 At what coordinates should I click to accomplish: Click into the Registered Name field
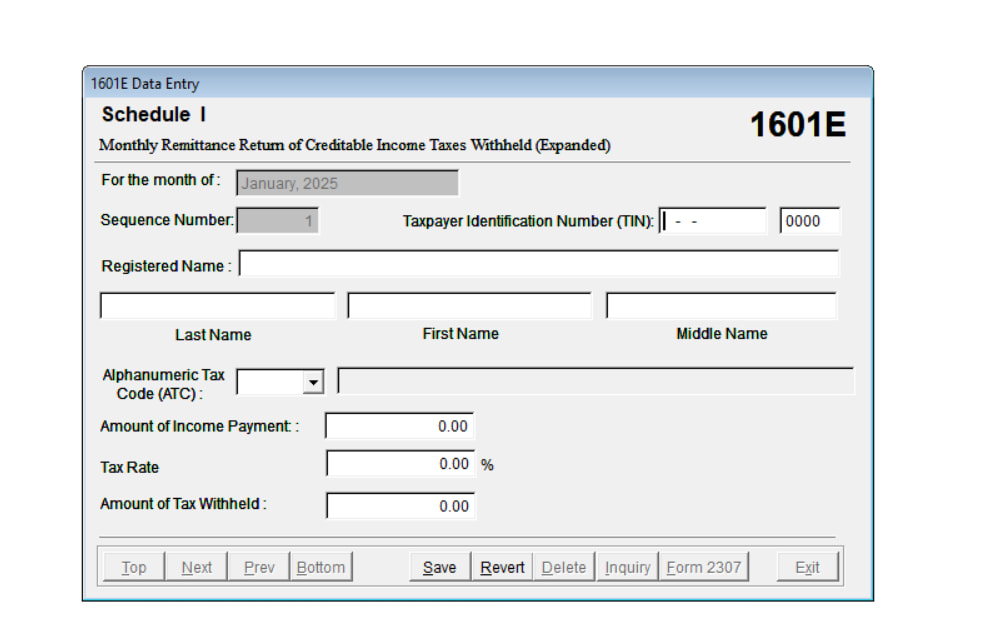(539, 264)
